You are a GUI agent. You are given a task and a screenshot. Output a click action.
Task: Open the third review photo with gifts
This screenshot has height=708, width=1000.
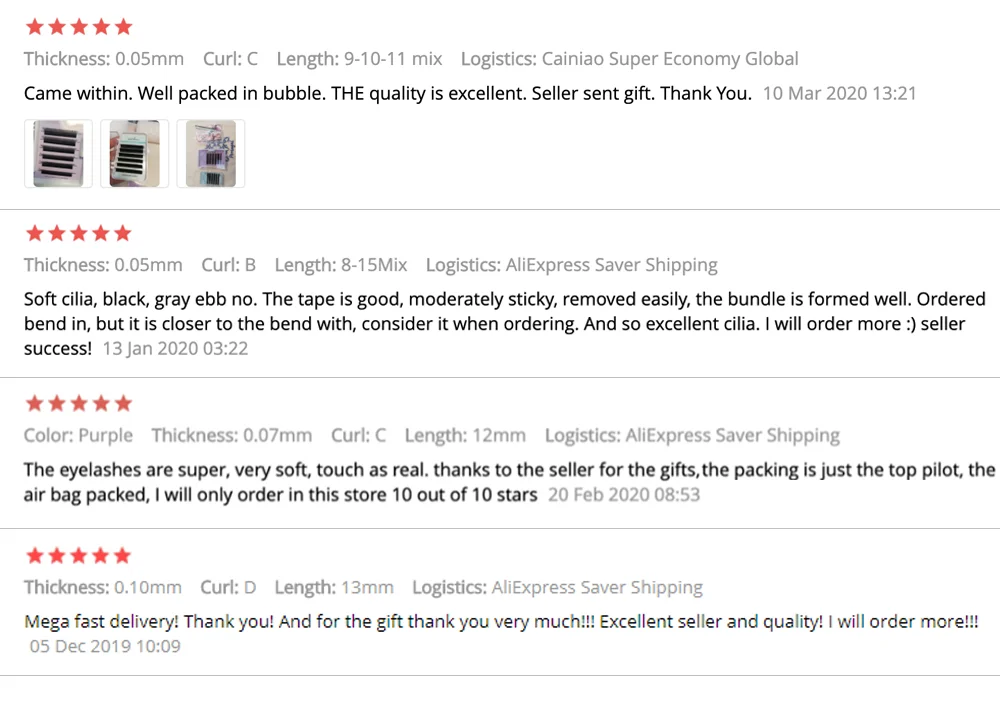pyautogui.click(x=210, y=153)
